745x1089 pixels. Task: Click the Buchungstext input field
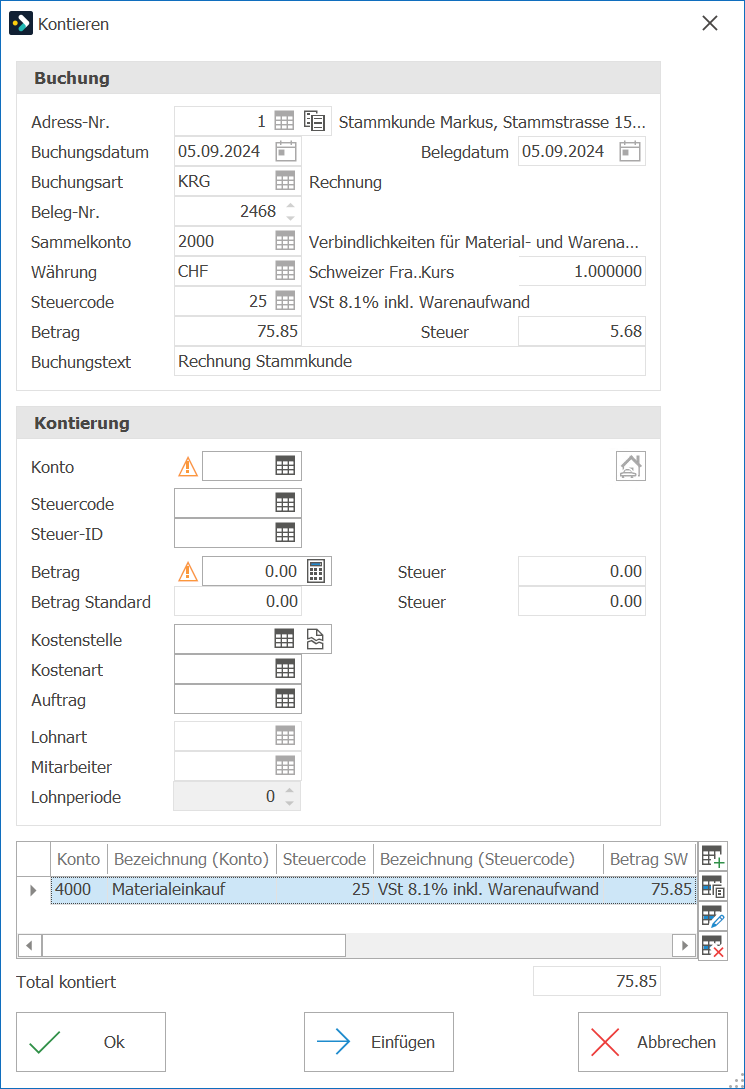410,361
